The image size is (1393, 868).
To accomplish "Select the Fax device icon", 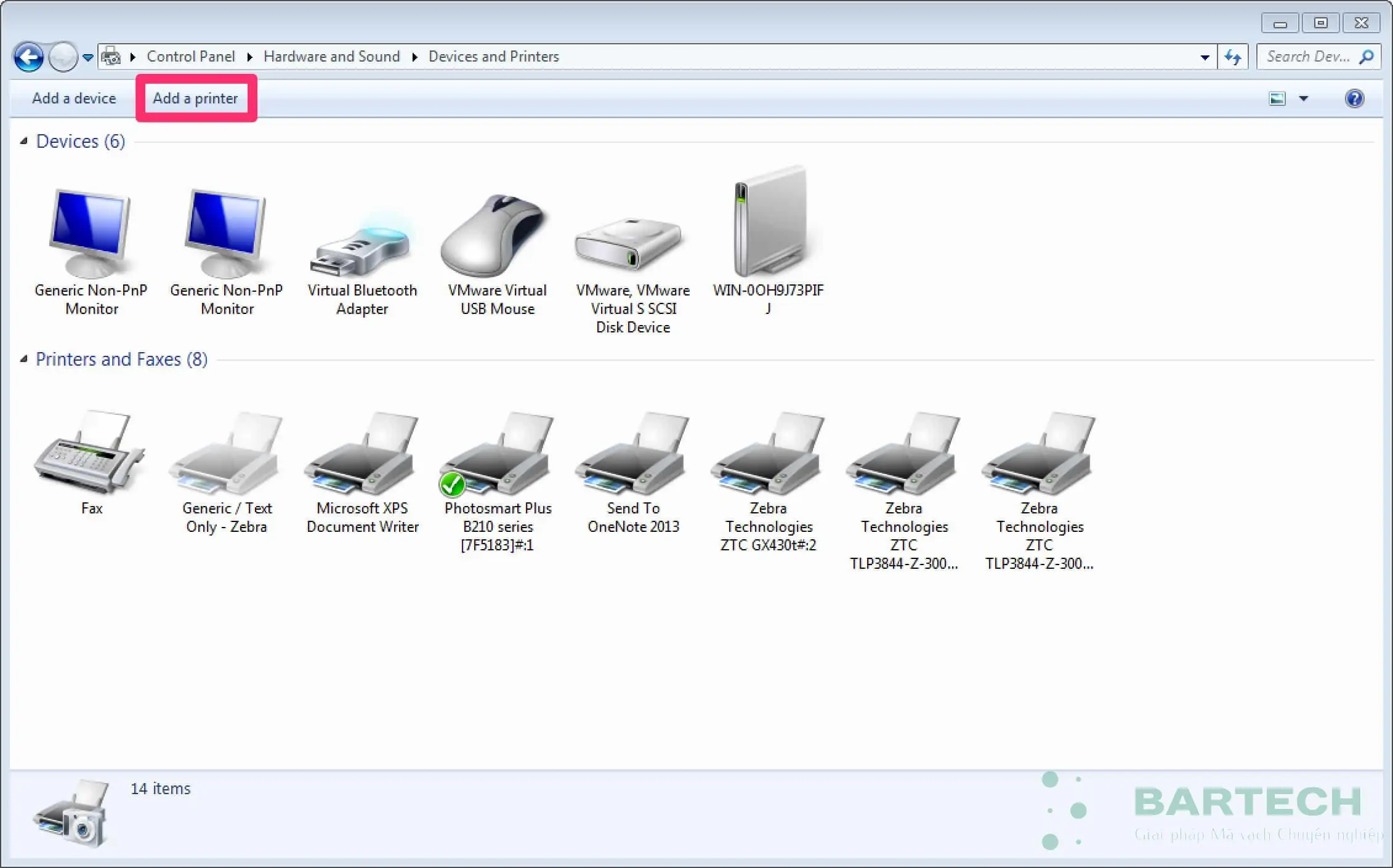I will point(91,454).
